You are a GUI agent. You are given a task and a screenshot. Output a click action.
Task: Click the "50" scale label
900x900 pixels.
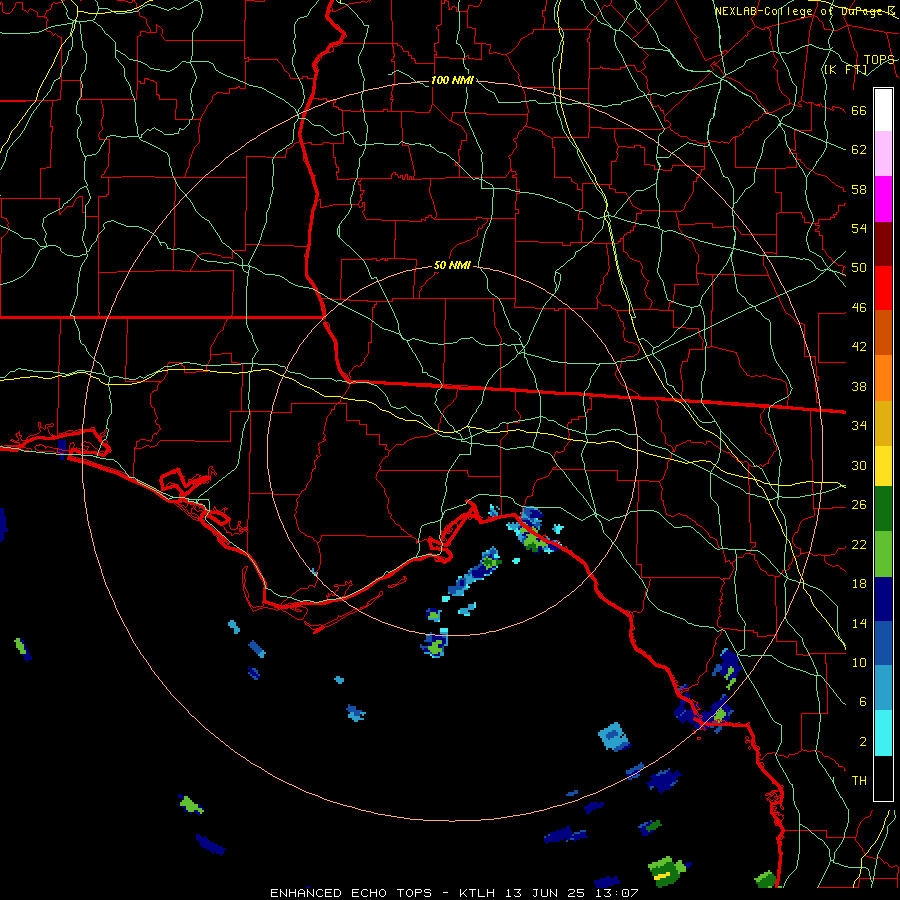859,267
